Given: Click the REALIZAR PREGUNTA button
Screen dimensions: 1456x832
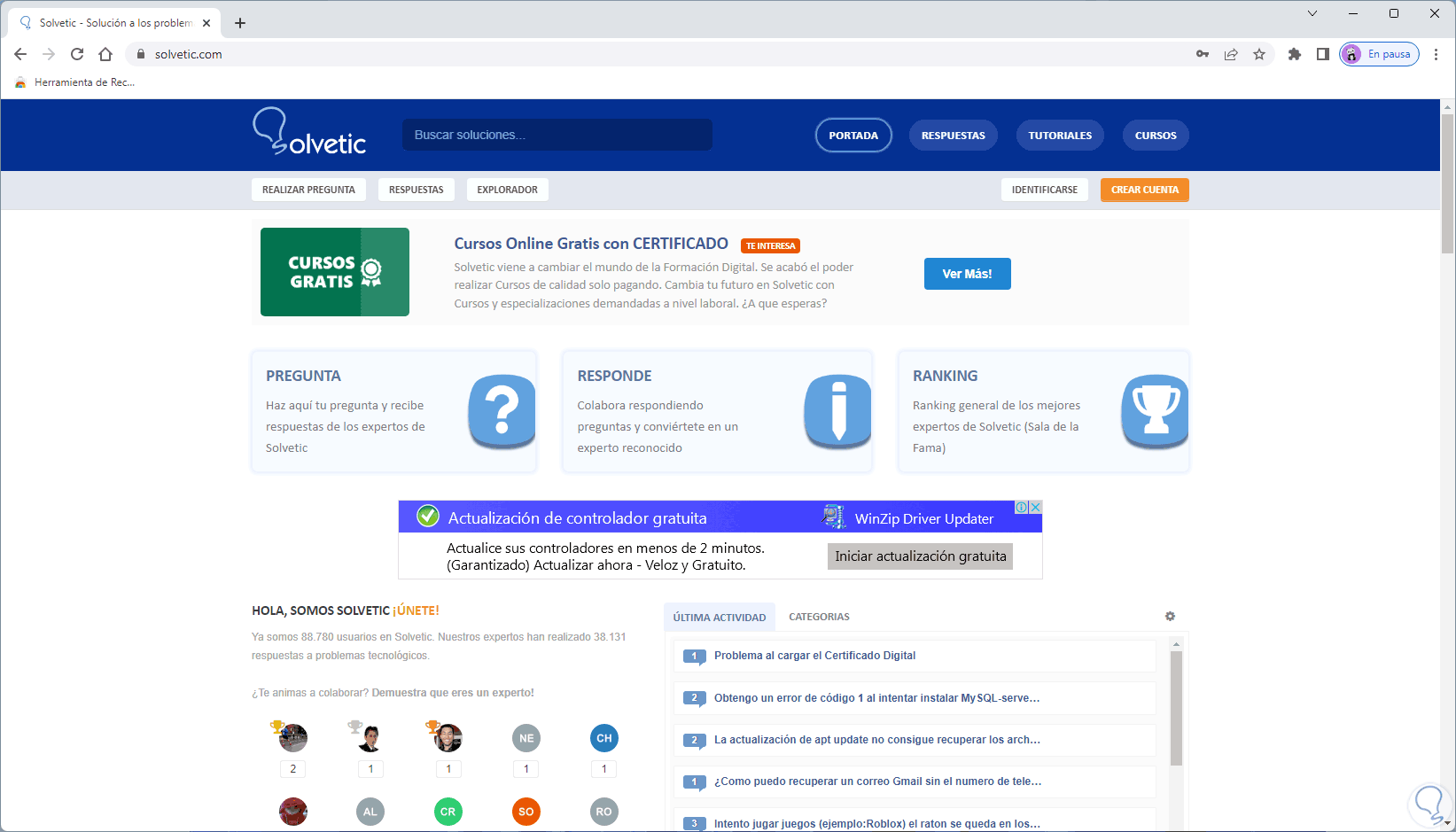Looking at the screenshot, I should tap(308, 190).
